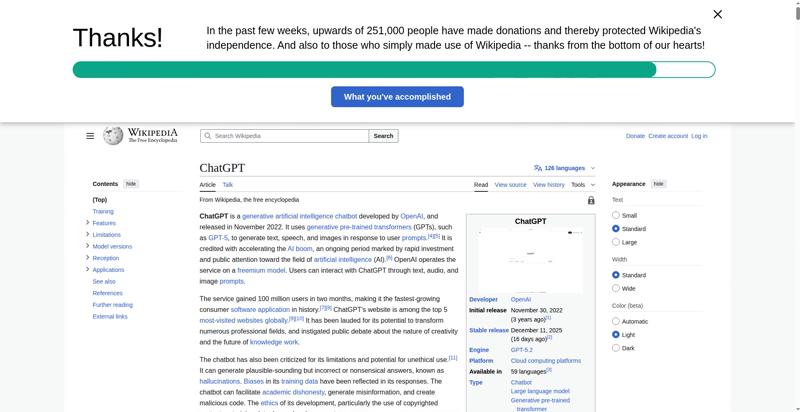Select Wide width radio button
The image size is (800, 412).
pyautogui.click(x=616, y=289)
